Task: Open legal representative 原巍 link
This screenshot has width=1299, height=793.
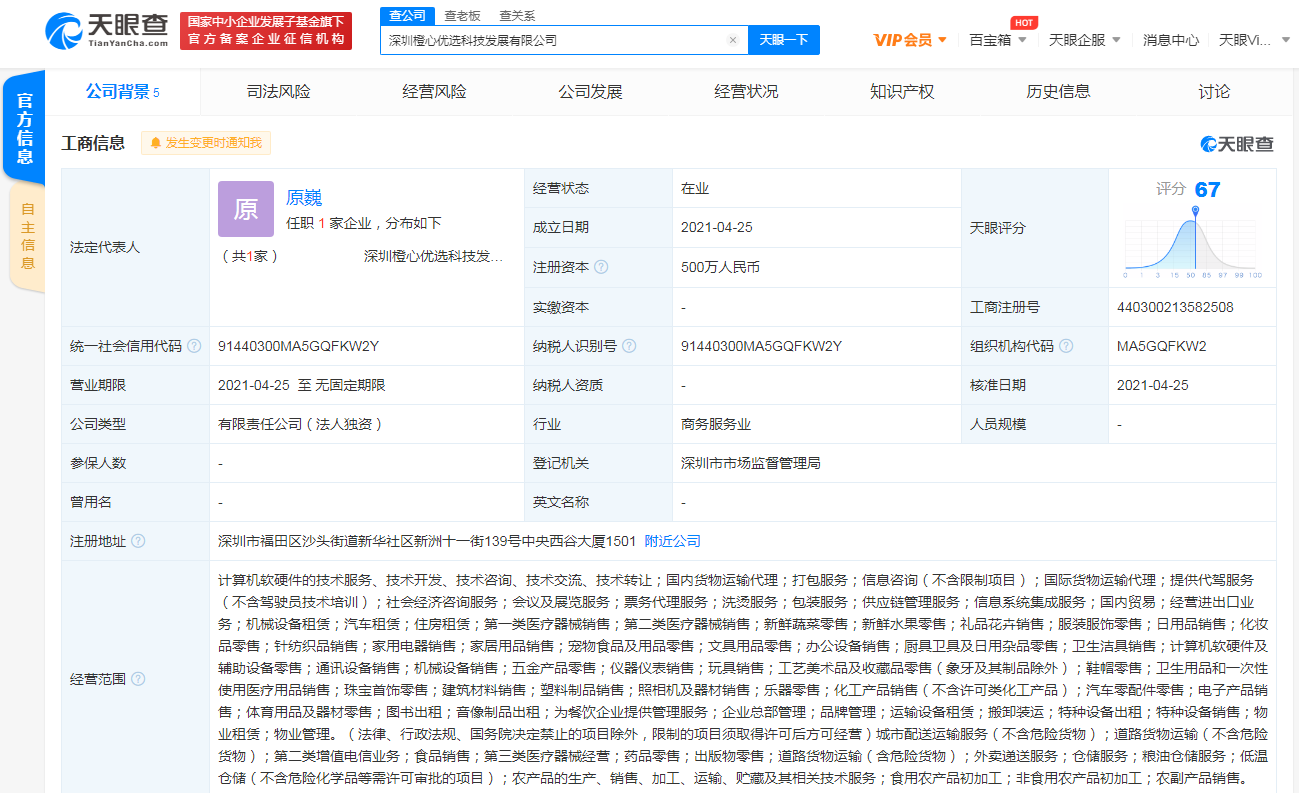Action: 304,197
